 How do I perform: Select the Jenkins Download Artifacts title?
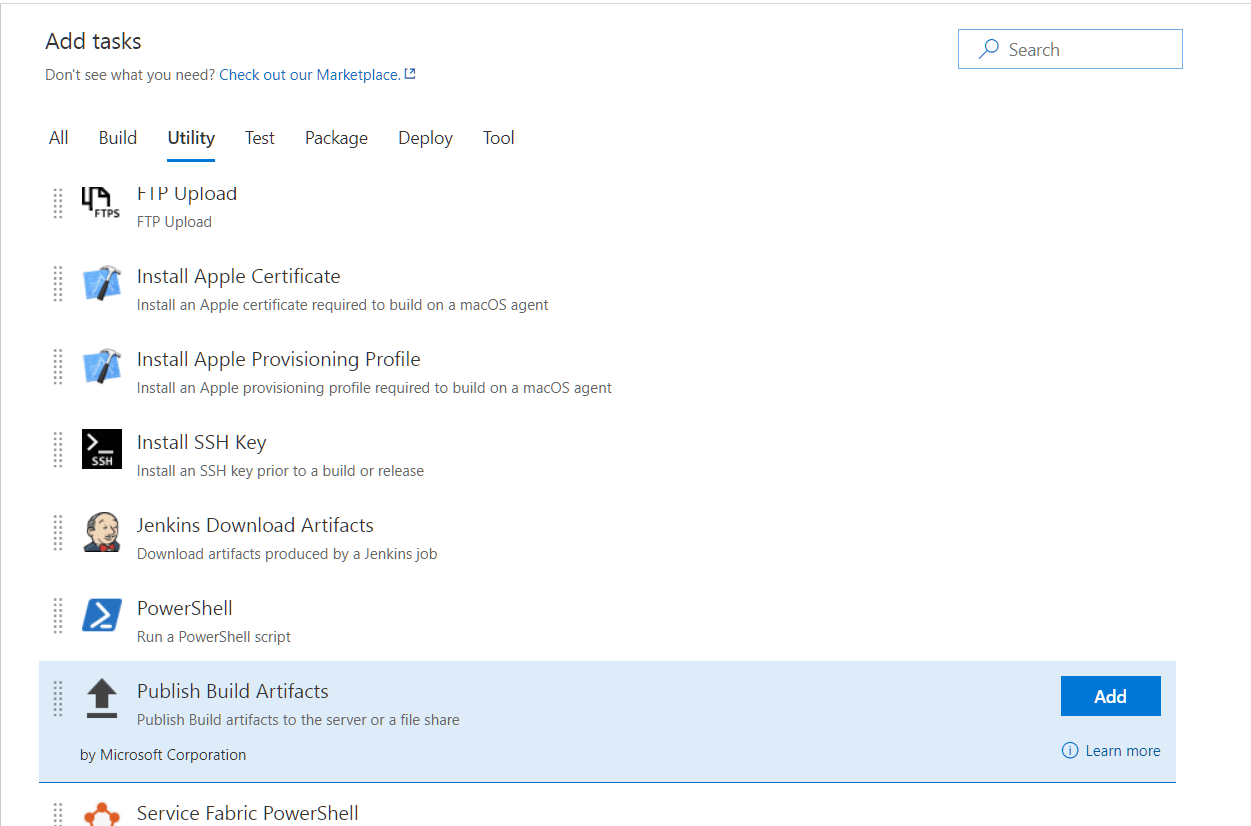[x=255, y=525]
